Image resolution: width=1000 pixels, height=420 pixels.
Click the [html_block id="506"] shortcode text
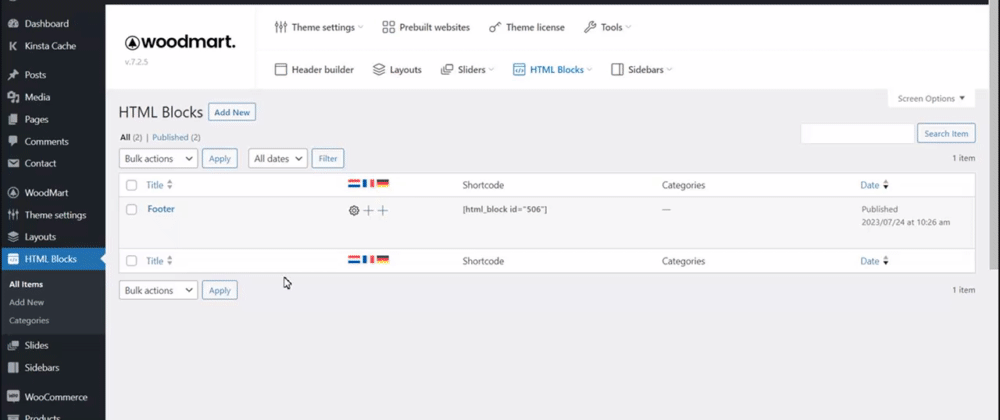(x=504, y=209)
